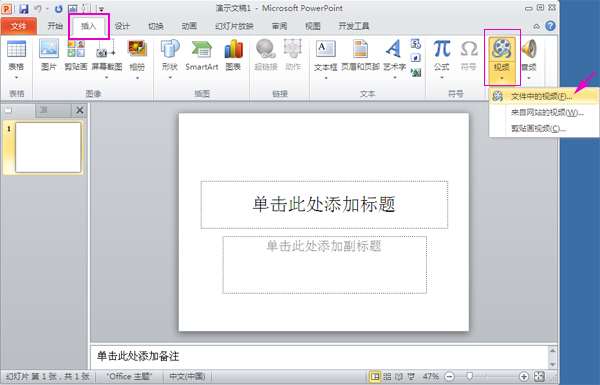Click the 相册 photo album icon

tap(137, 49)
